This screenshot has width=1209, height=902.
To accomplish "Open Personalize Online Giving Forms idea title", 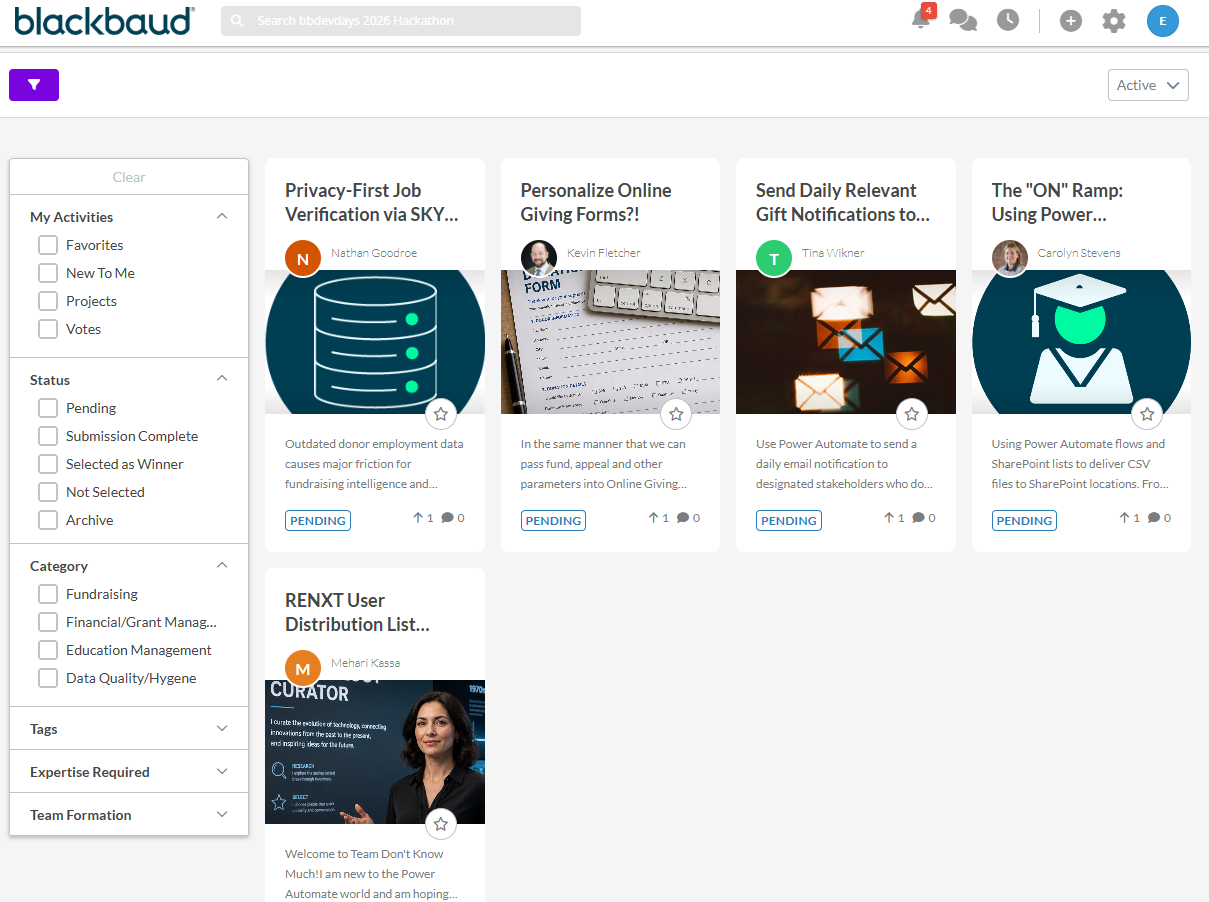I will pos(596,202).
